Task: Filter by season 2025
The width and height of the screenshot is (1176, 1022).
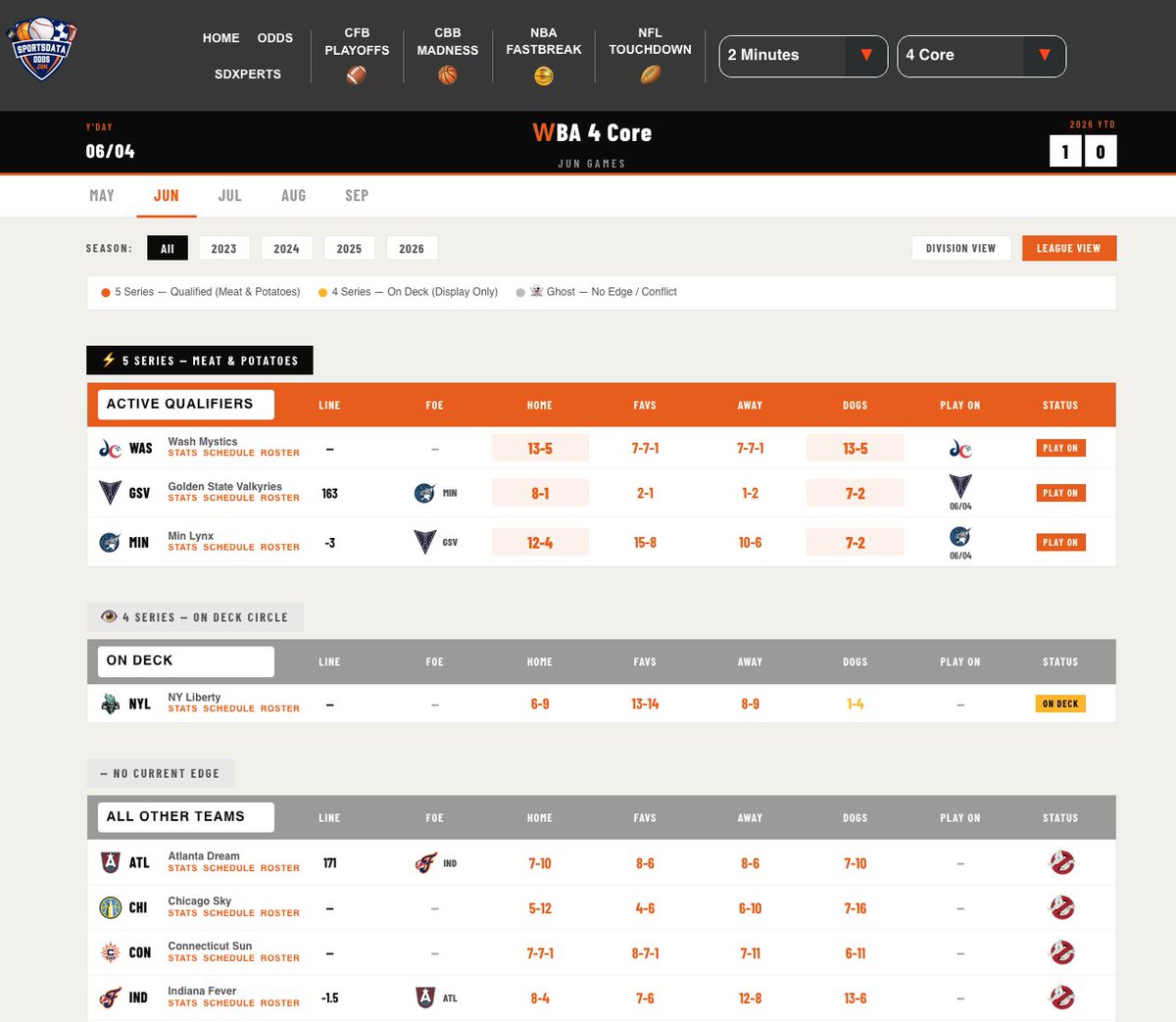Action: coord(350,249)
